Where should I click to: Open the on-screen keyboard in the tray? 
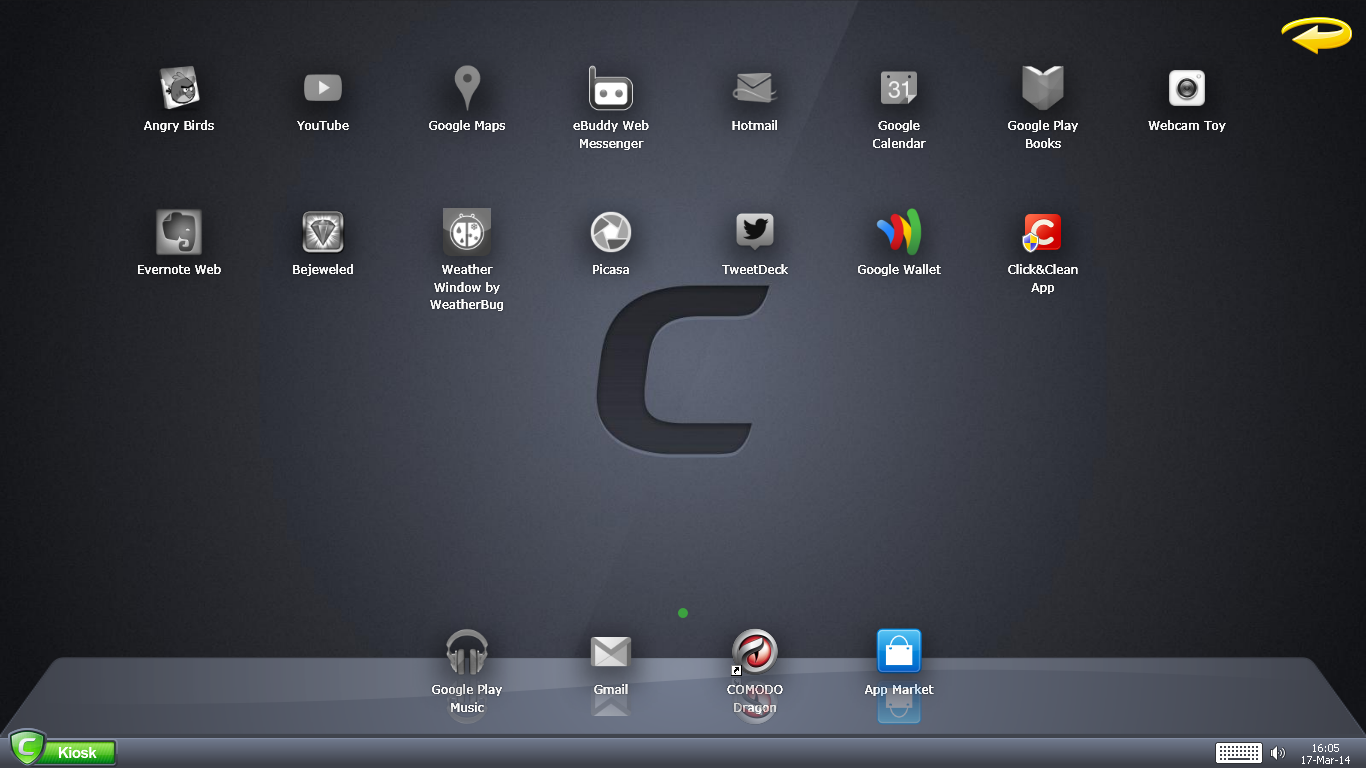pyautogui.click(x=1238, y=753)
